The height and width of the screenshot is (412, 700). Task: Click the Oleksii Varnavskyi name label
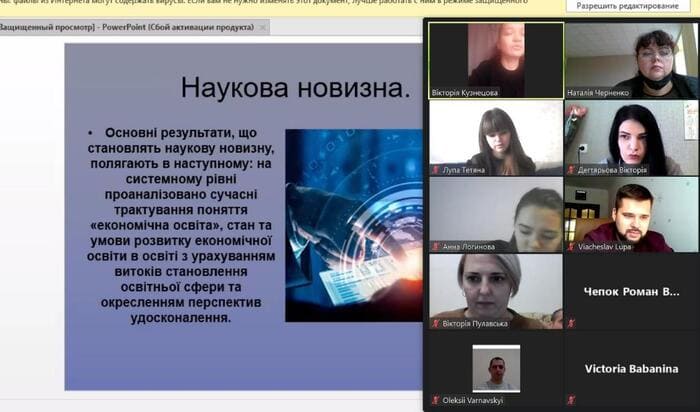[472, 400]
